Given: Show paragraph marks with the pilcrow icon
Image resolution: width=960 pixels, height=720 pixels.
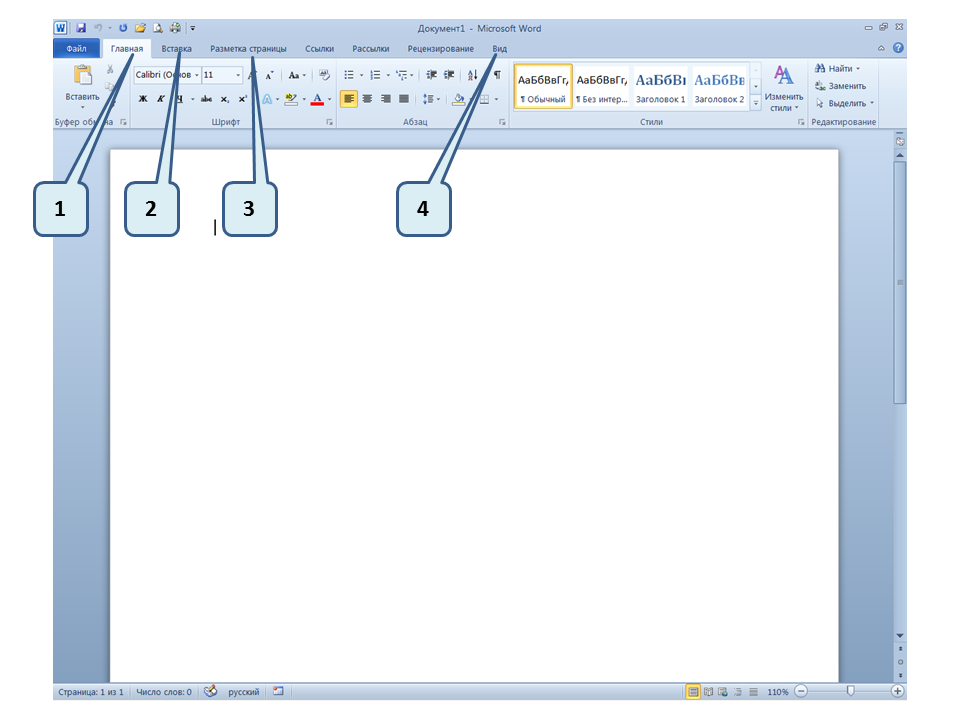Looking at the screenshot, I should click(497, 75).
